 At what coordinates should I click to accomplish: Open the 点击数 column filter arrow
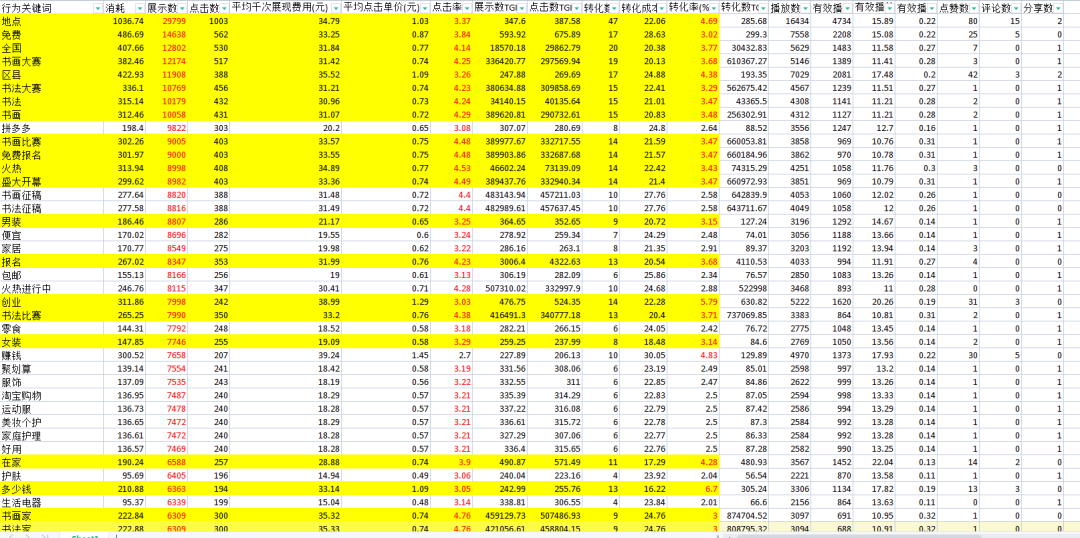click(x=225, y=8)
